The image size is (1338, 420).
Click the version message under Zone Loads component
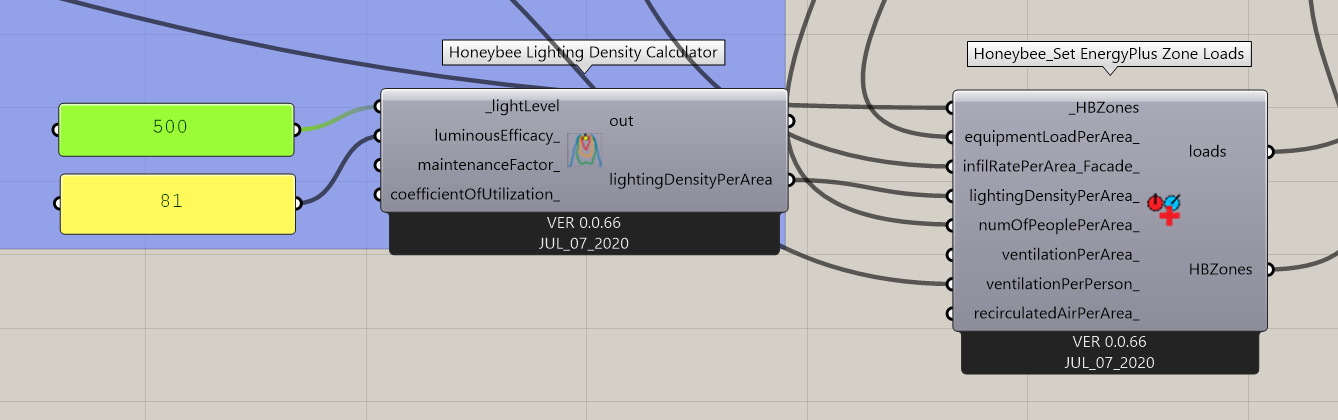pyautogui.click(x=1110, y=352)
